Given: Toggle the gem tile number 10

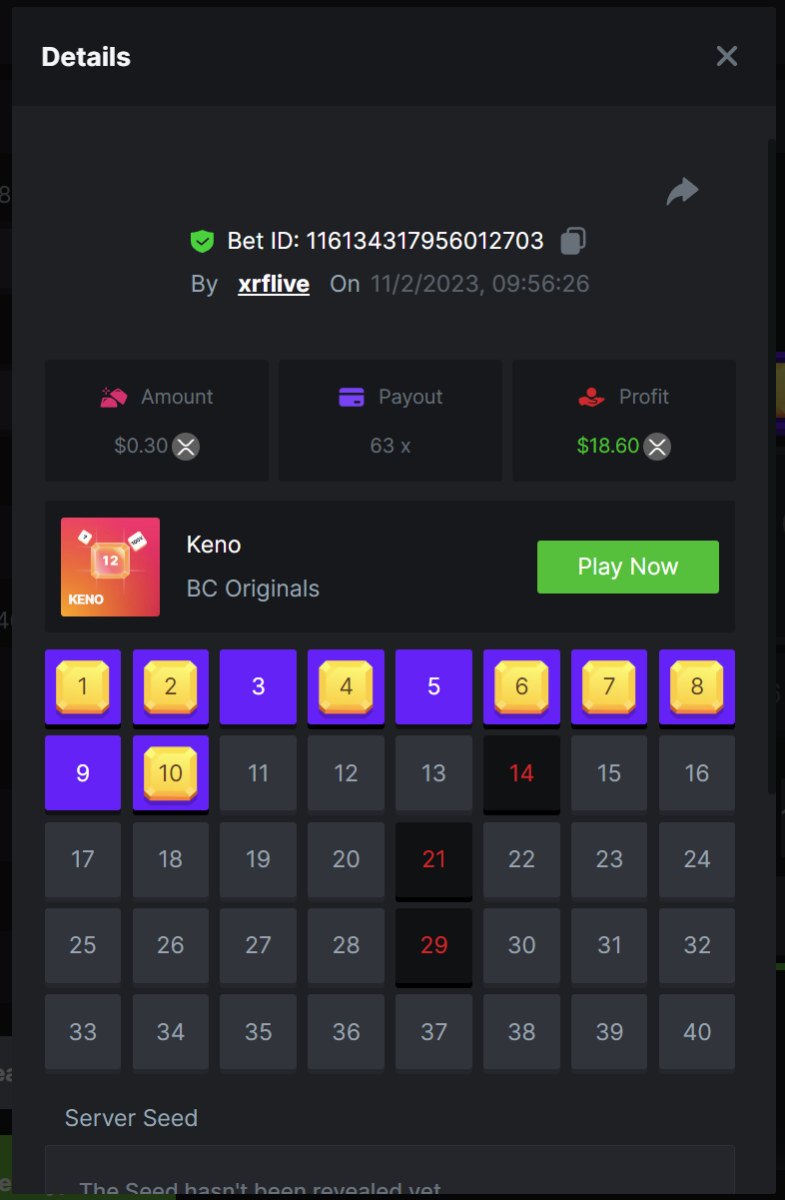Looking at the screenshot, I should 171,773.
